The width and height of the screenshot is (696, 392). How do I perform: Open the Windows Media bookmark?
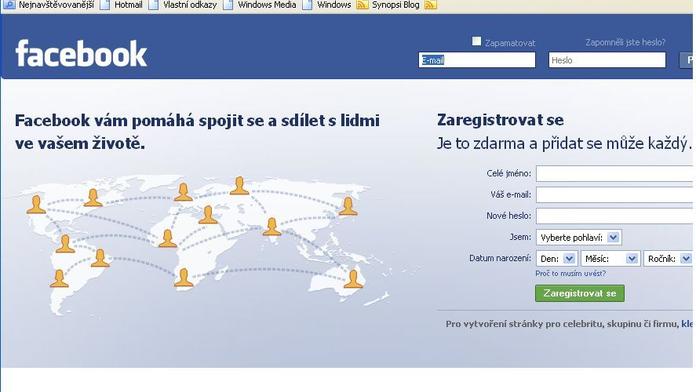point(260,5)
